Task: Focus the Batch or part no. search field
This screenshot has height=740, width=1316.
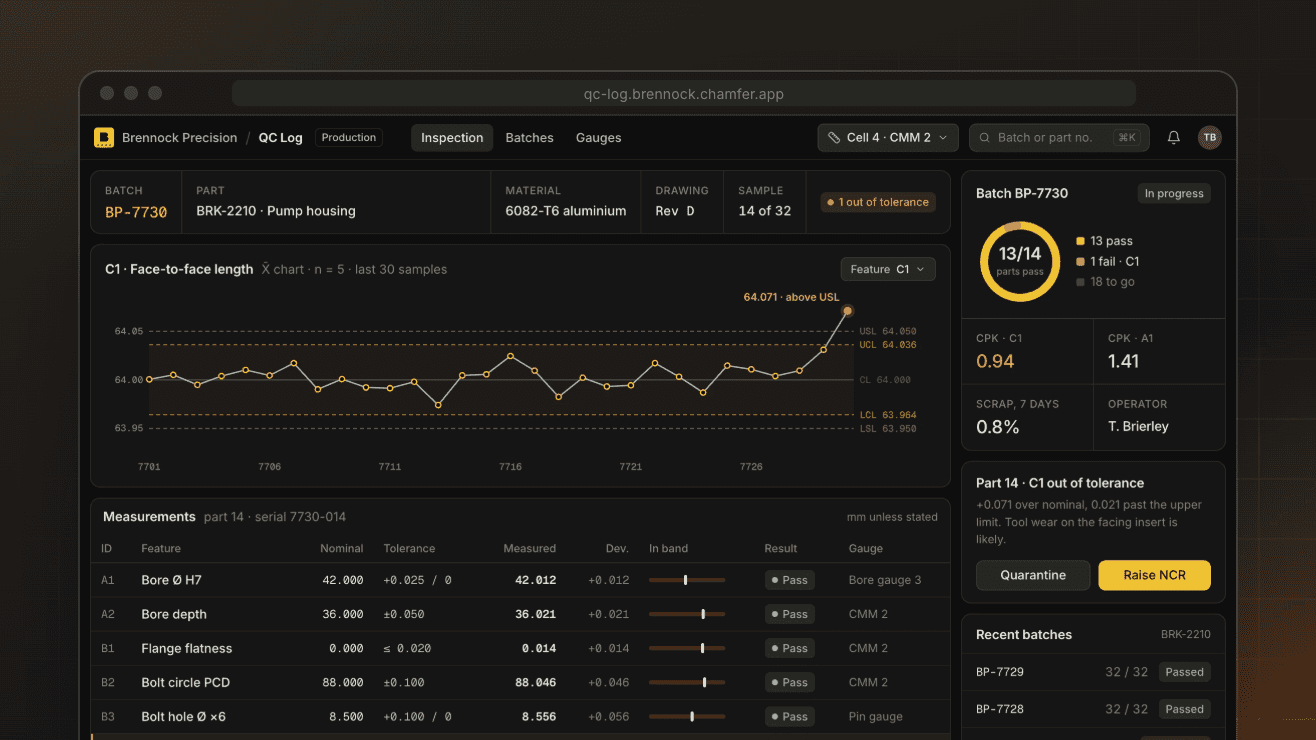Action: point(1059,138)
